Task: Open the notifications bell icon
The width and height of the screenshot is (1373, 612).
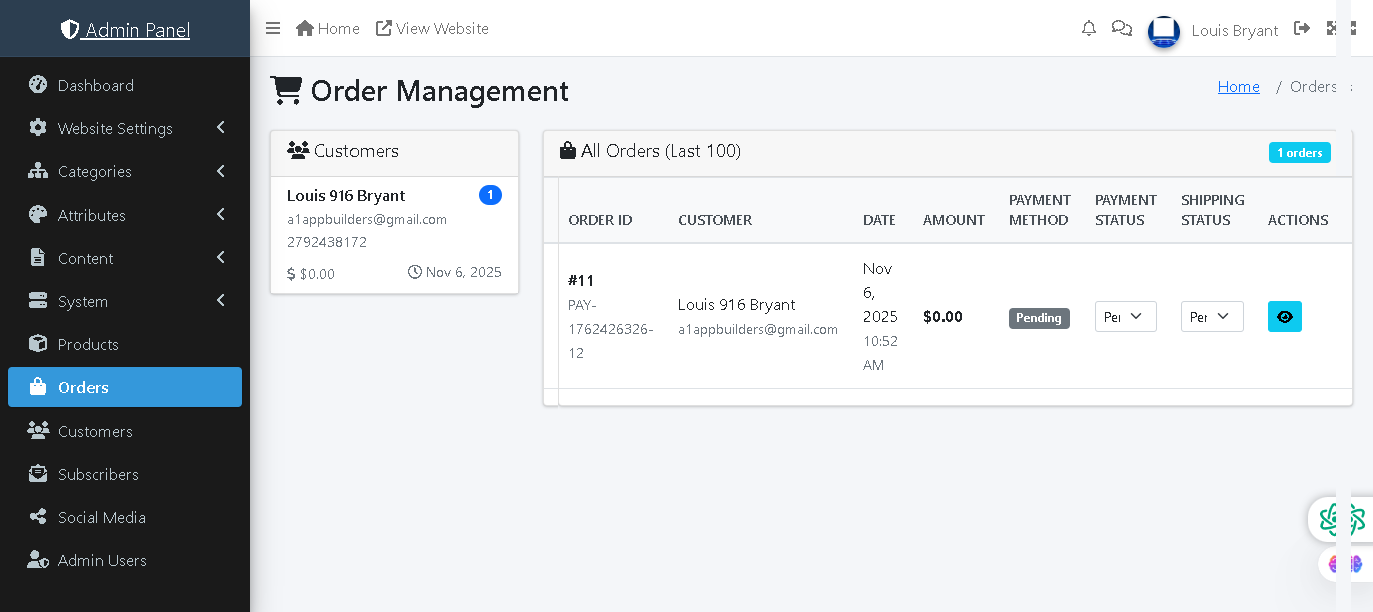Action: pos(1089,28)
